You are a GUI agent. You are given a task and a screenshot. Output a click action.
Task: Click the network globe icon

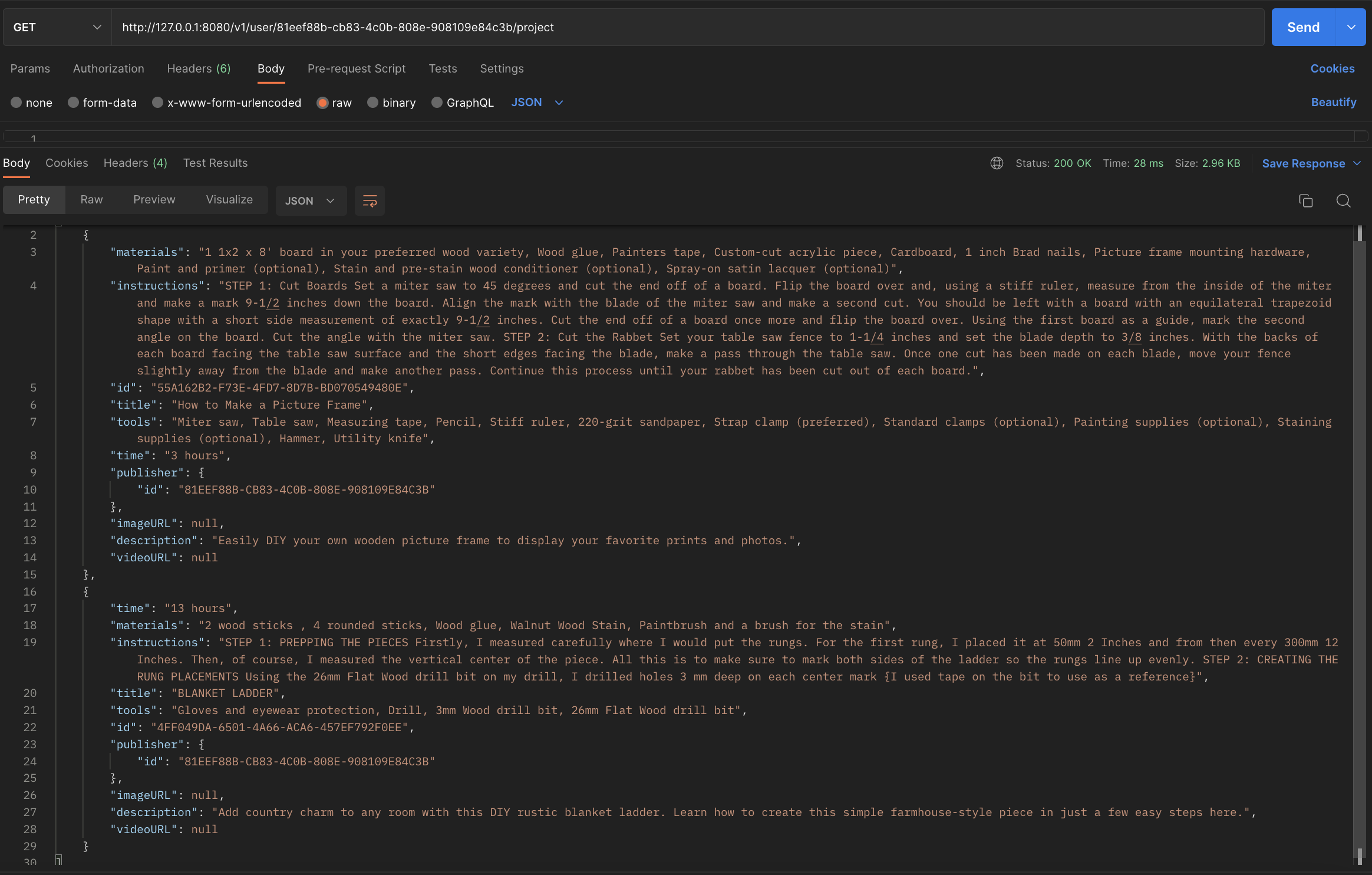(997, 163)
